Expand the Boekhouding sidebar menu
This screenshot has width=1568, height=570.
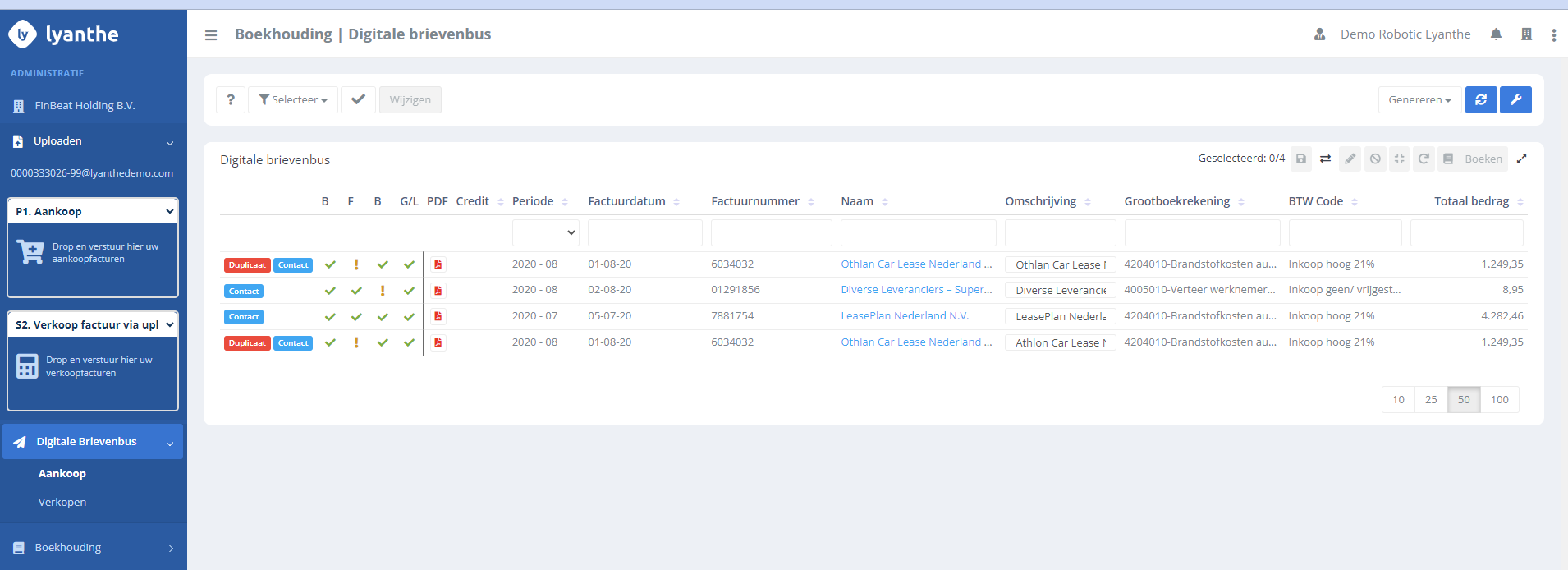pyautogui.click(x=92, y=548)
